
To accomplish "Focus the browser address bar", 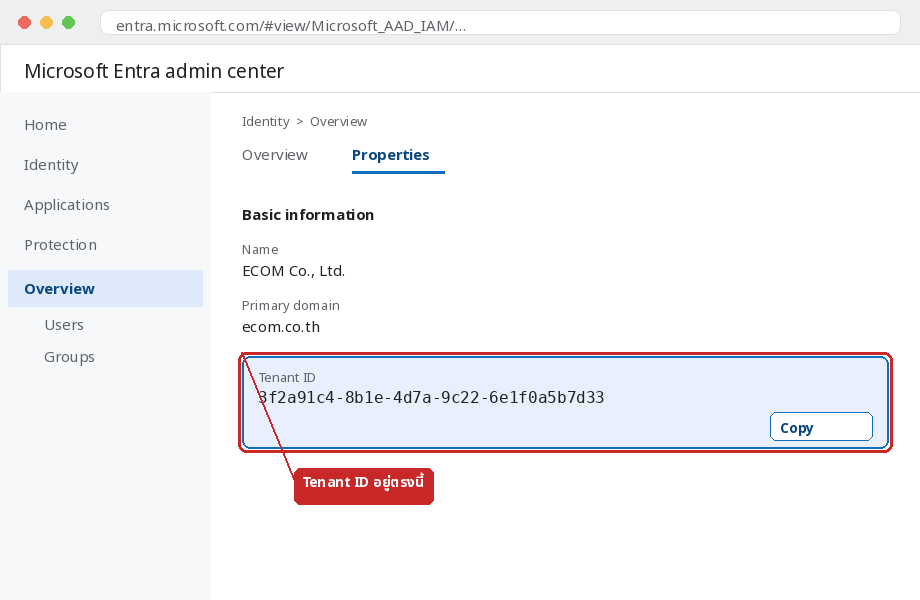I will pyautogui.click(x=500, y=23).
